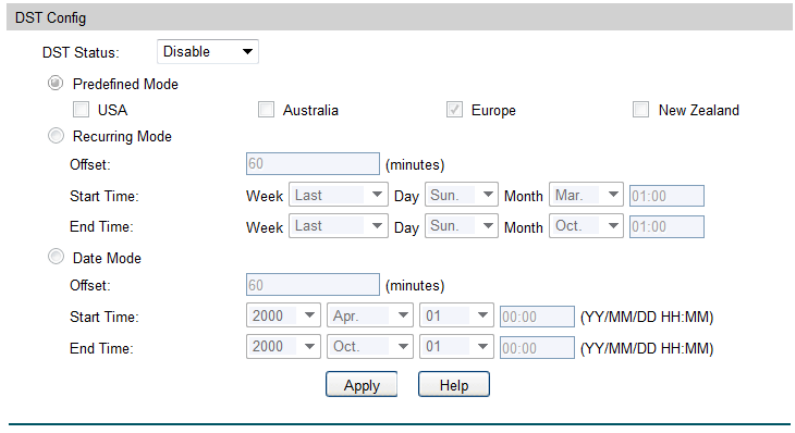Select the Recurring Mode radio button

click(54, 137)
